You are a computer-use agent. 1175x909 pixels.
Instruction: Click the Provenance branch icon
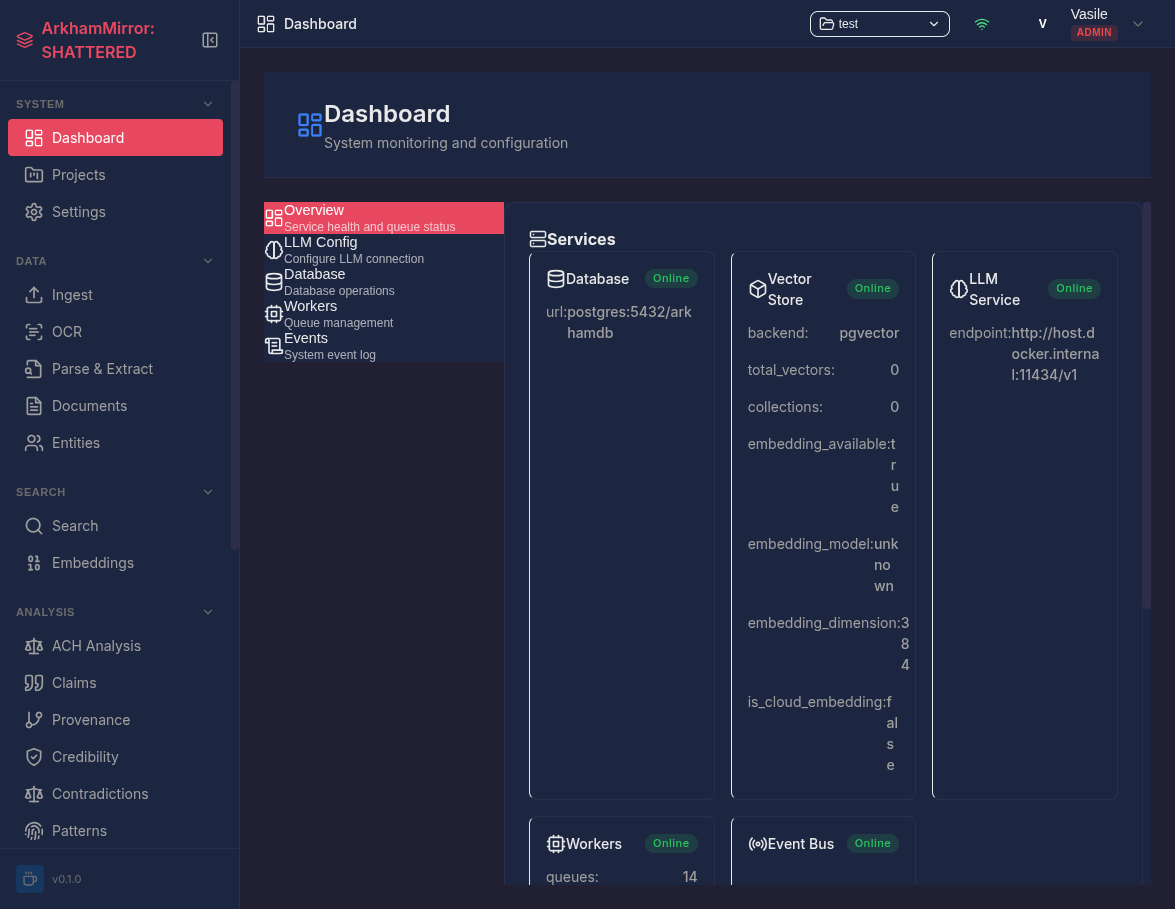[34, 720]
